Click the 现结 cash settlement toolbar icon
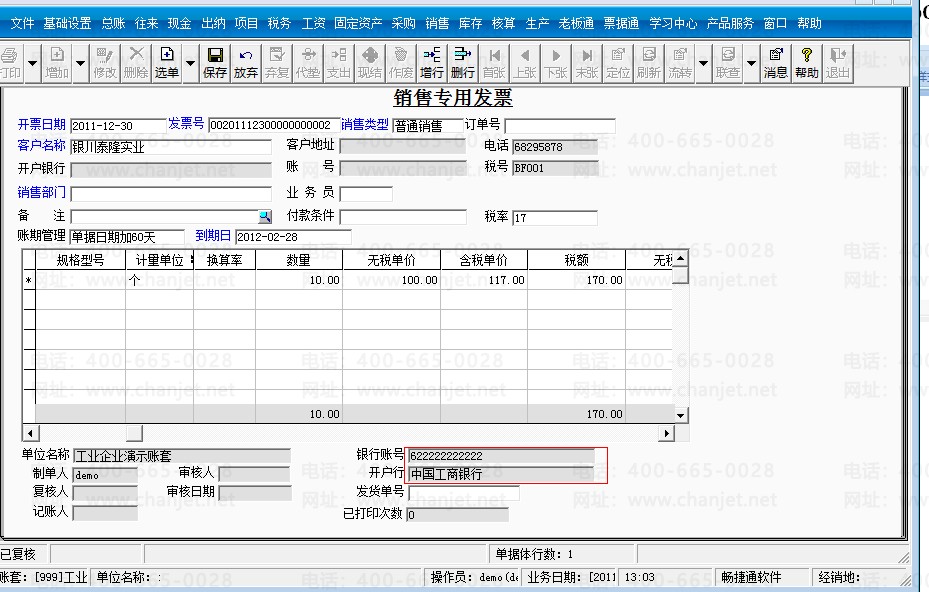929x592 pixels. (x=370, y=63)
